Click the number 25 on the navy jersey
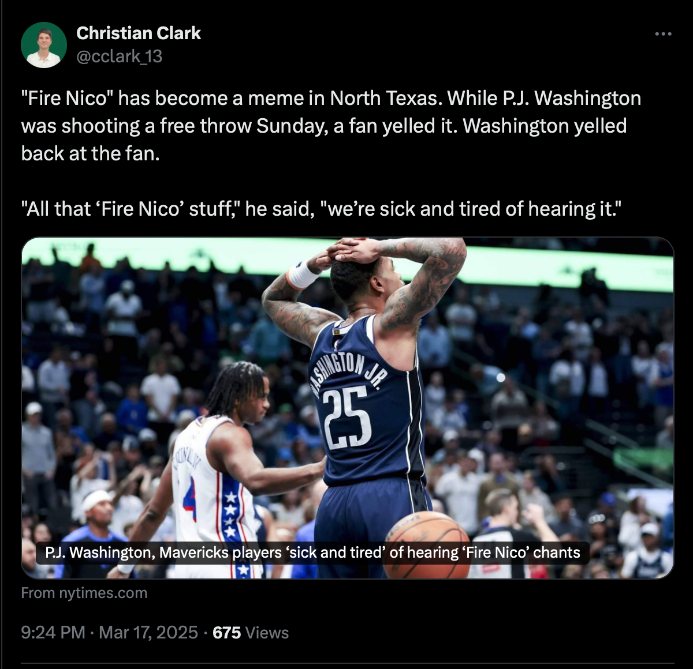This screenshot has height=669, width=693. 346,417
